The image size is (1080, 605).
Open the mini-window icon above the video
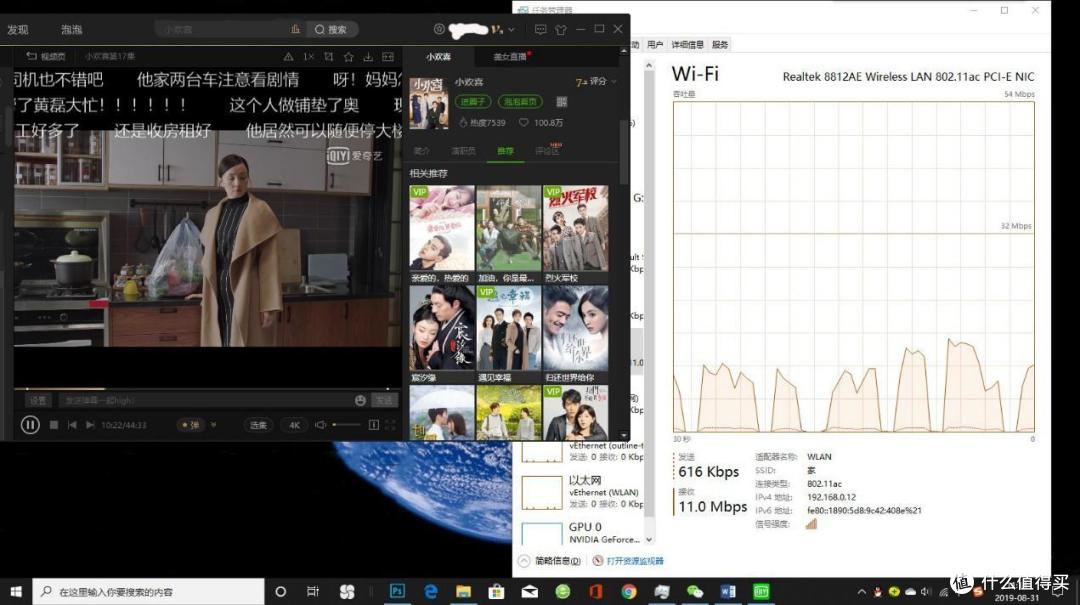tap(388, 57)
